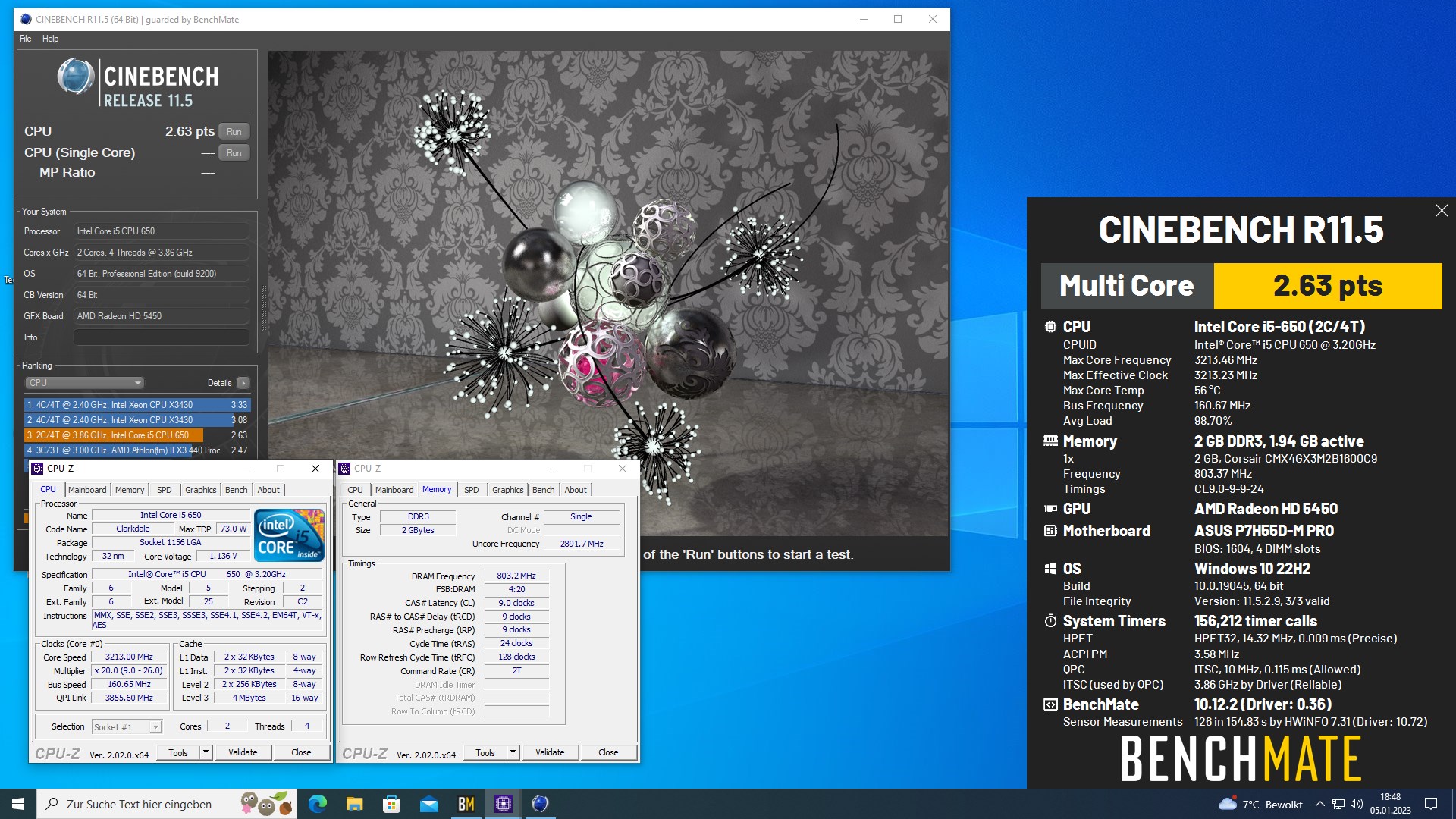Toggle the ranking Details arrow button

tap(243, 383)
